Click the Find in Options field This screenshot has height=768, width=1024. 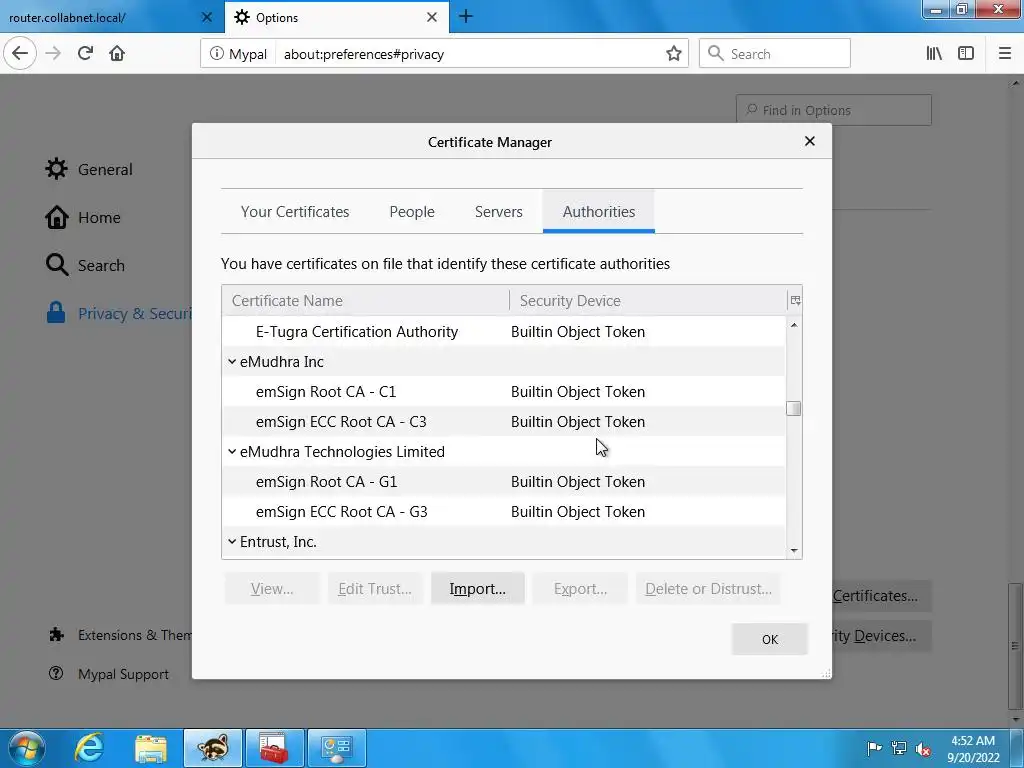coord(834,110)
